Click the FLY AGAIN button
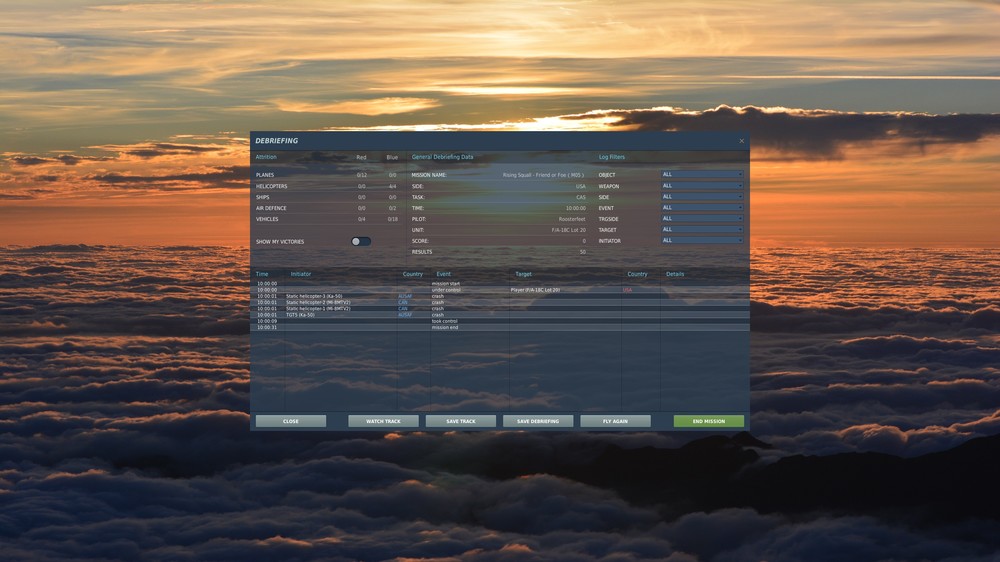Viewport: 1000px width, 562px height. click(615, 421)
